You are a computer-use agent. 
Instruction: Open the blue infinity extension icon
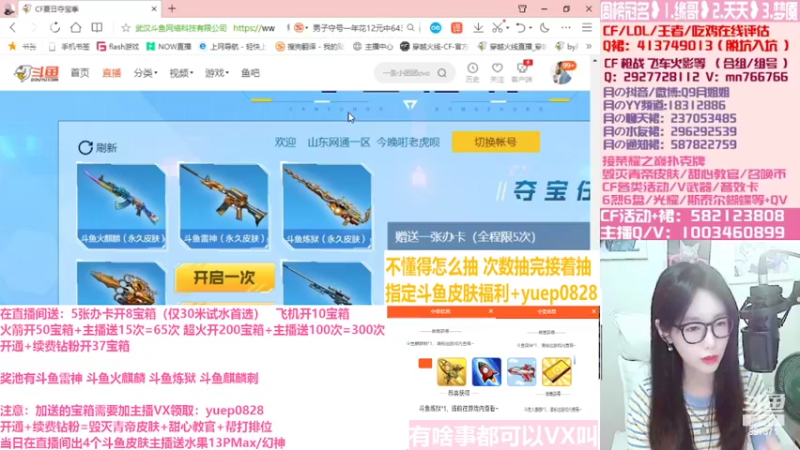tap(435, 28)
